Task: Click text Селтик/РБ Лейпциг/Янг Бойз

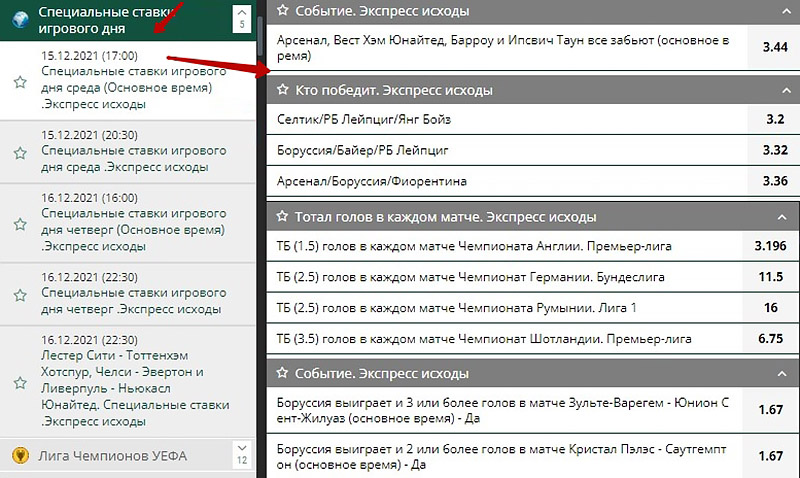Action: 364,119
